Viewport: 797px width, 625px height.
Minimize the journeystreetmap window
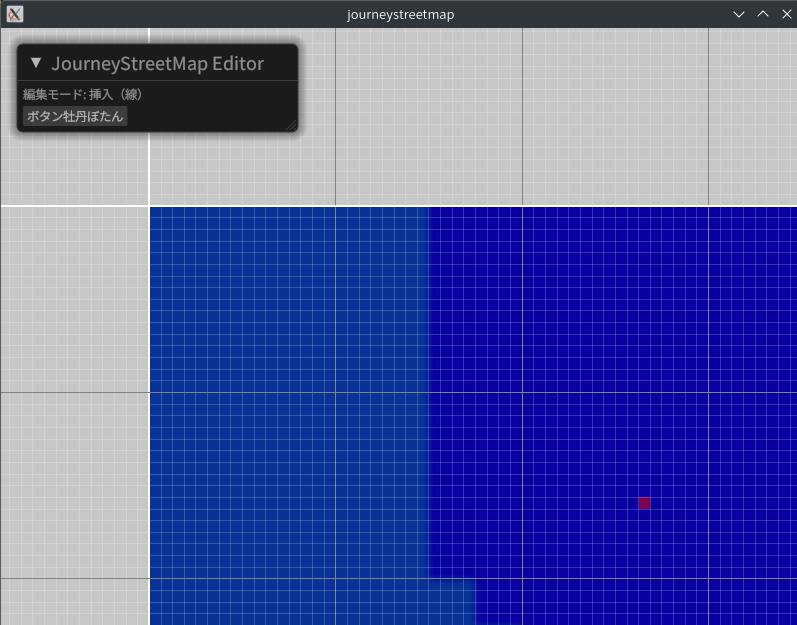(x=739, y=14)
